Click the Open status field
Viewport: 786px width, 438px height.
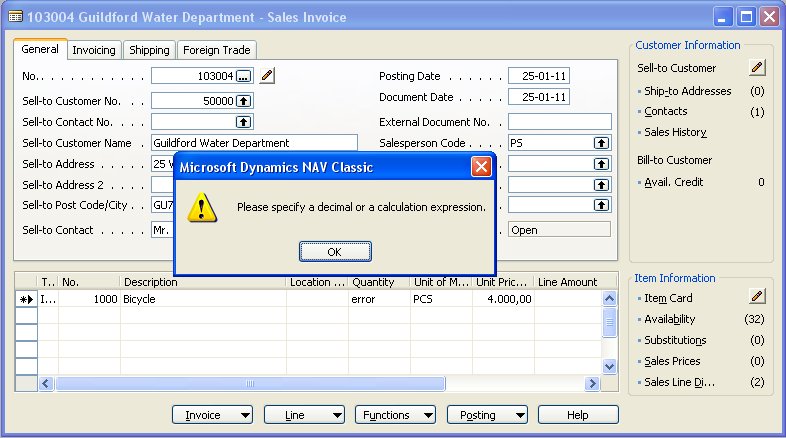point(559,230)
